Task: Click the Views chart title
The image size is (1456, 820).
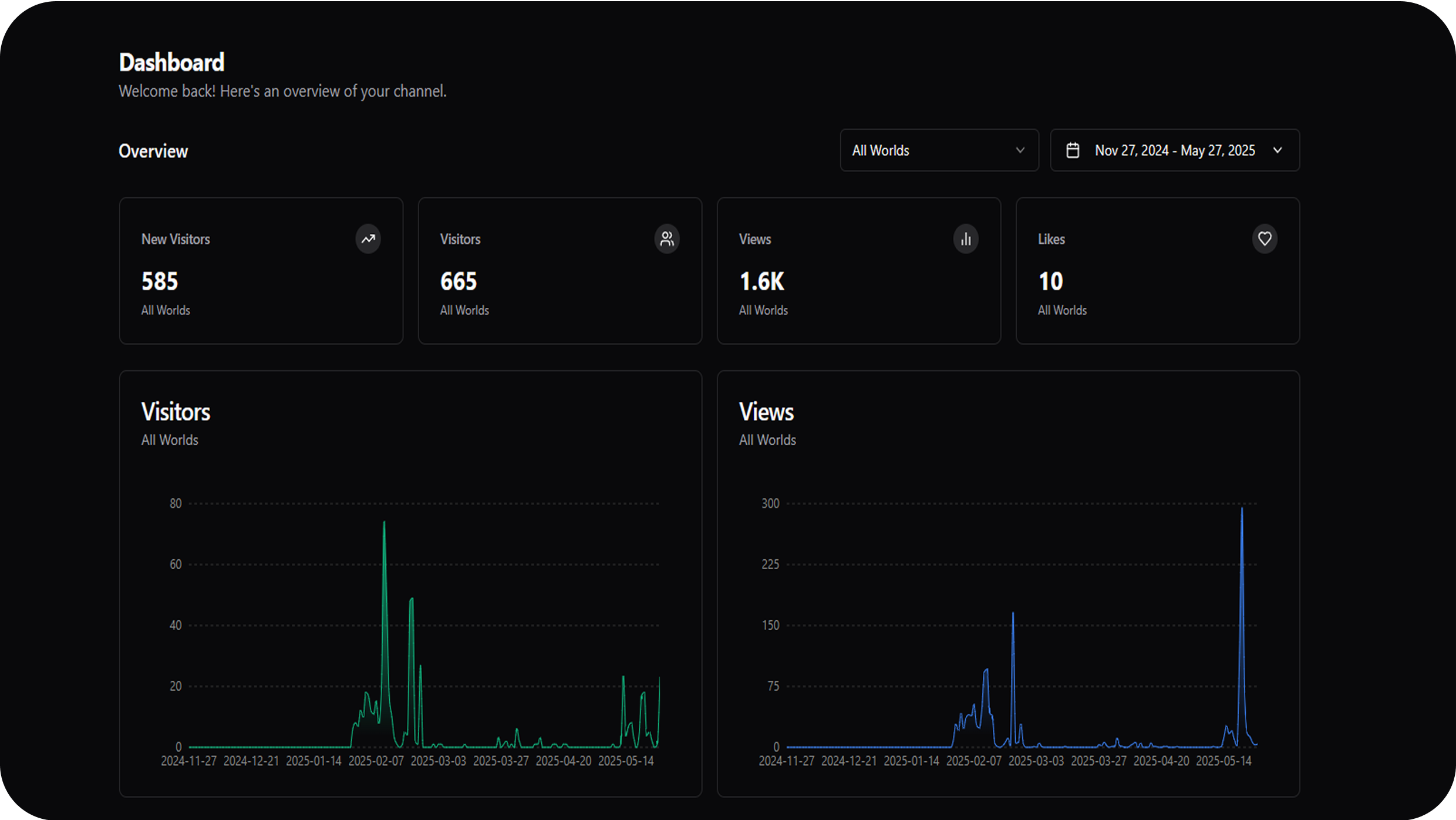Action: tap(766, 412)
